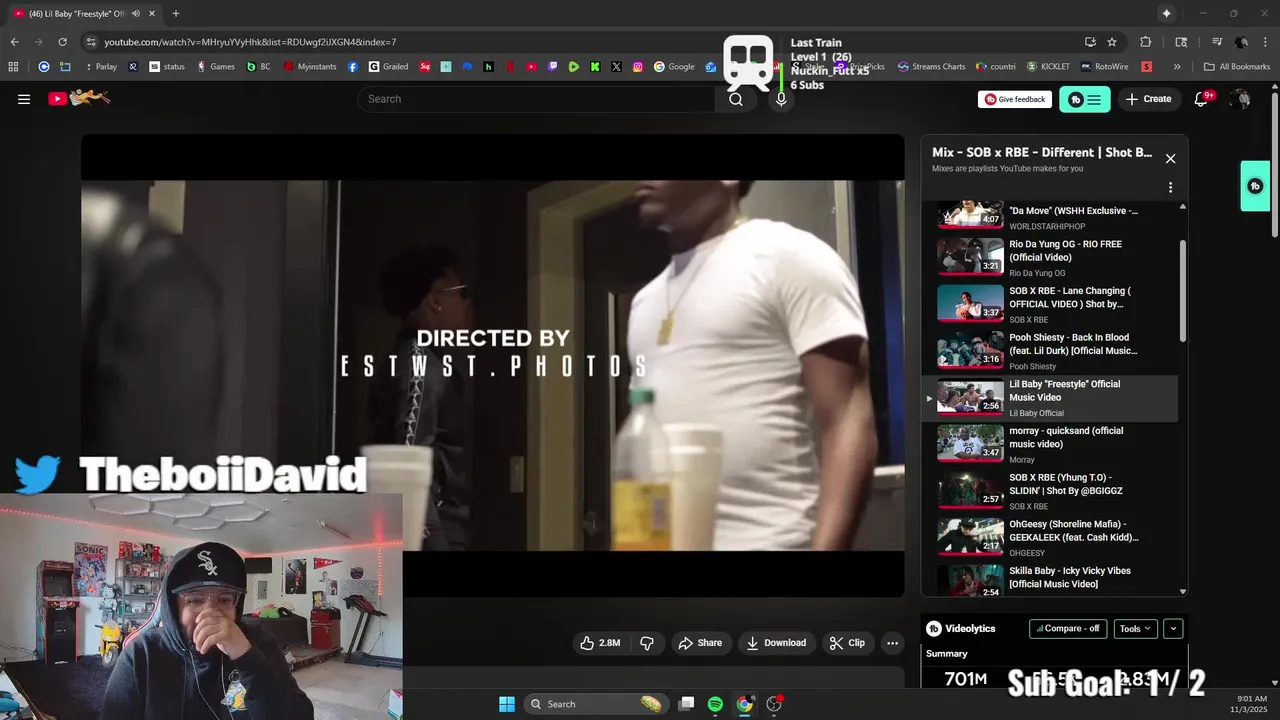Click the Give feedback button
1280x720 pixels.
(x=1015, y=99)
